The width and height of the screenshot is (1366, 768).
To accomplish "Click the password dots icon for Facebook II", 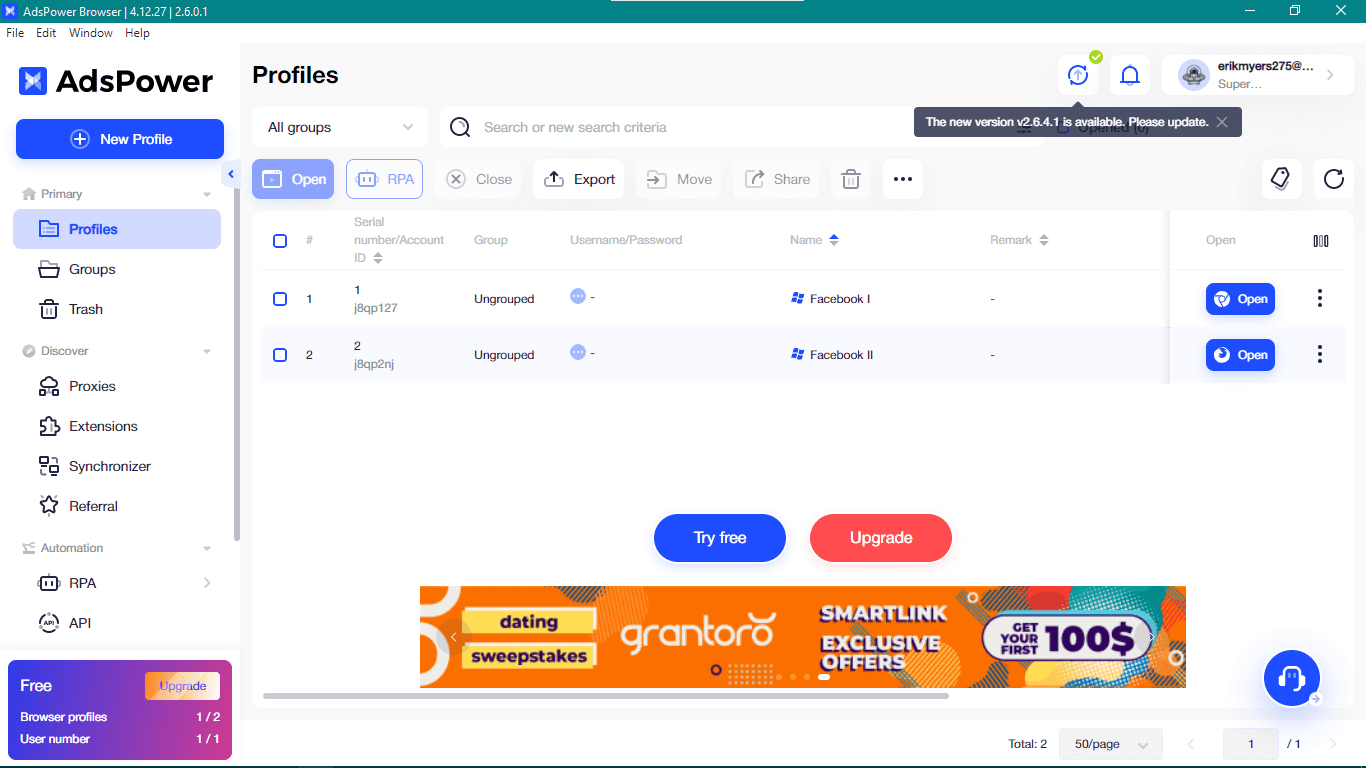I will (577, 352).
